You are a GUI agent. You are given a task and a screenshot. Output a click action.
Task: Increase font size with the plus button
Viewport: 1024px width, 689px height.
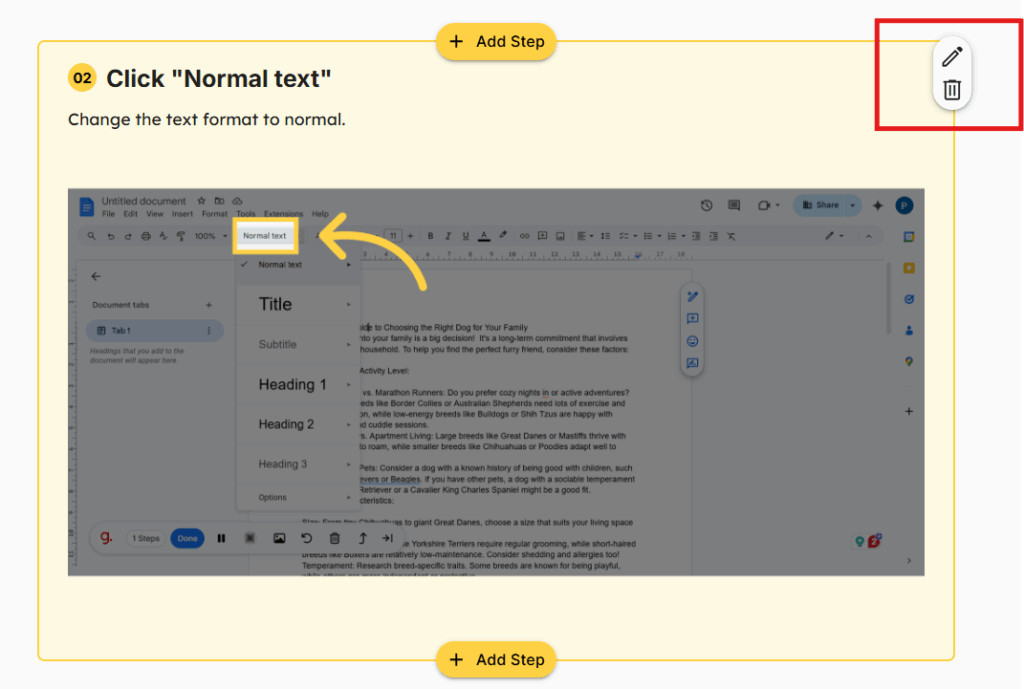tap(410, 236)
